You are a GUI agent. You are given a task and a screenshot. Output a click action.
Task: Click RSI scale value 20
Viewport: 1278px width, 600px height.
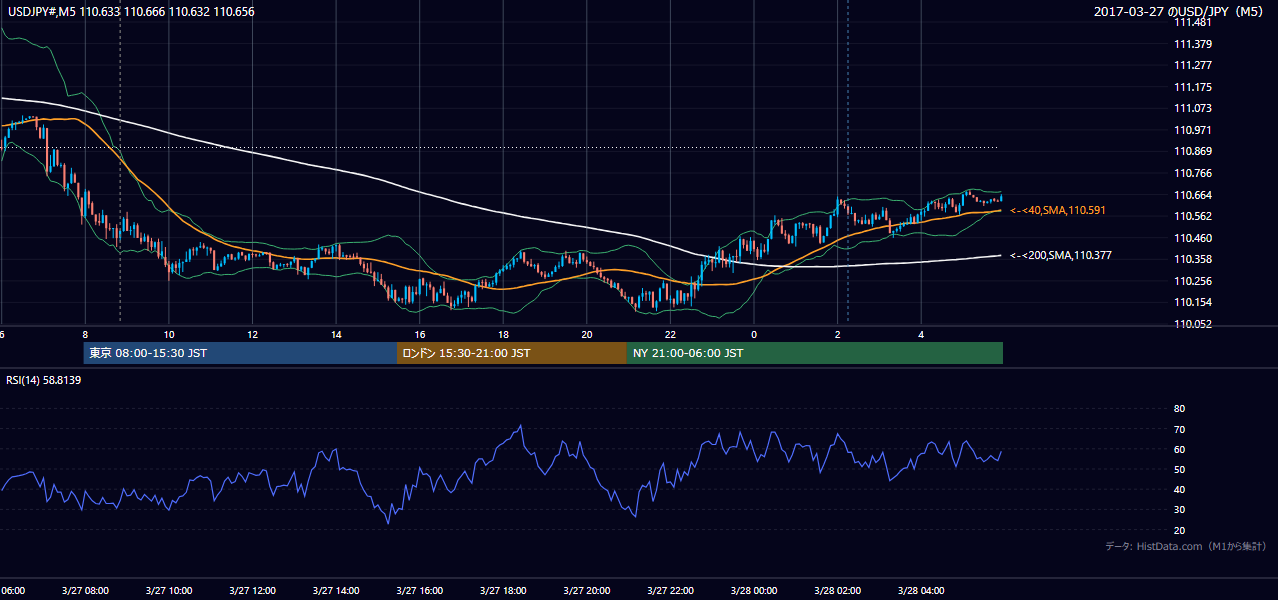tap(1179, 530)
